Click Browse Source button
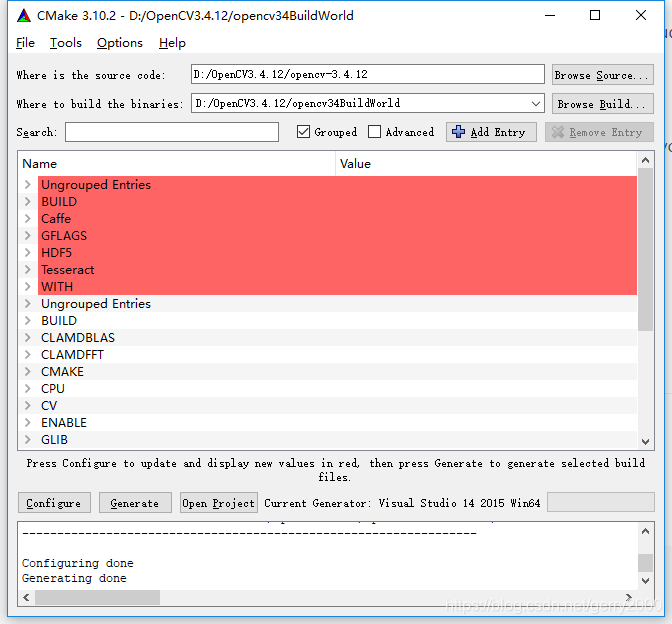 tap(603, 75)
